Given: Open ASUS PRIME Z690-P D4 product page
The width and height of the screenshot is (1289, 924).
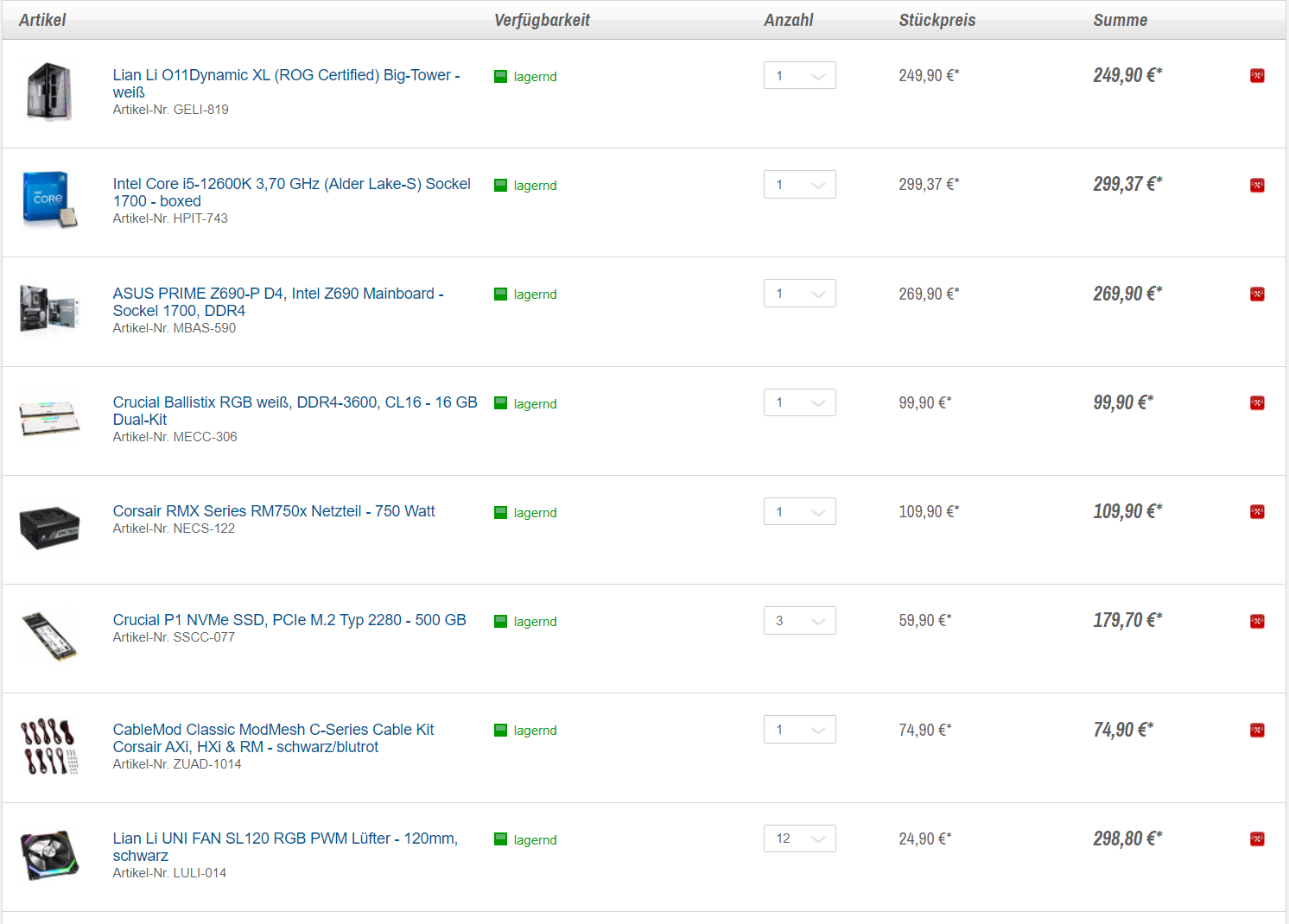Looking at the screenshot, I should click(278, 302).
